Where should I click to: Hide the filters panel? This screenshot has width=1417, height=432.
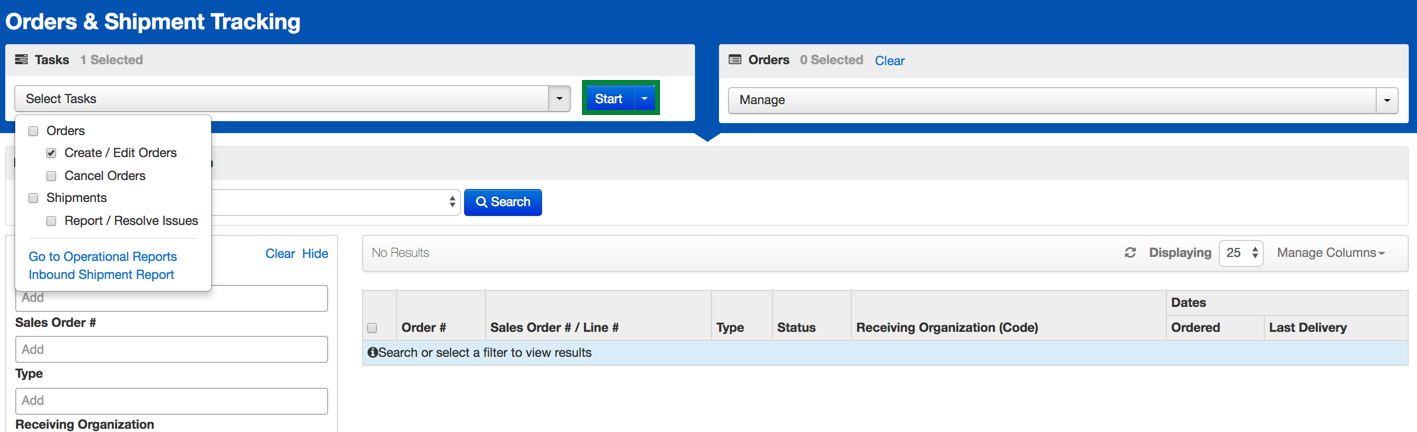tap(315, 254)
